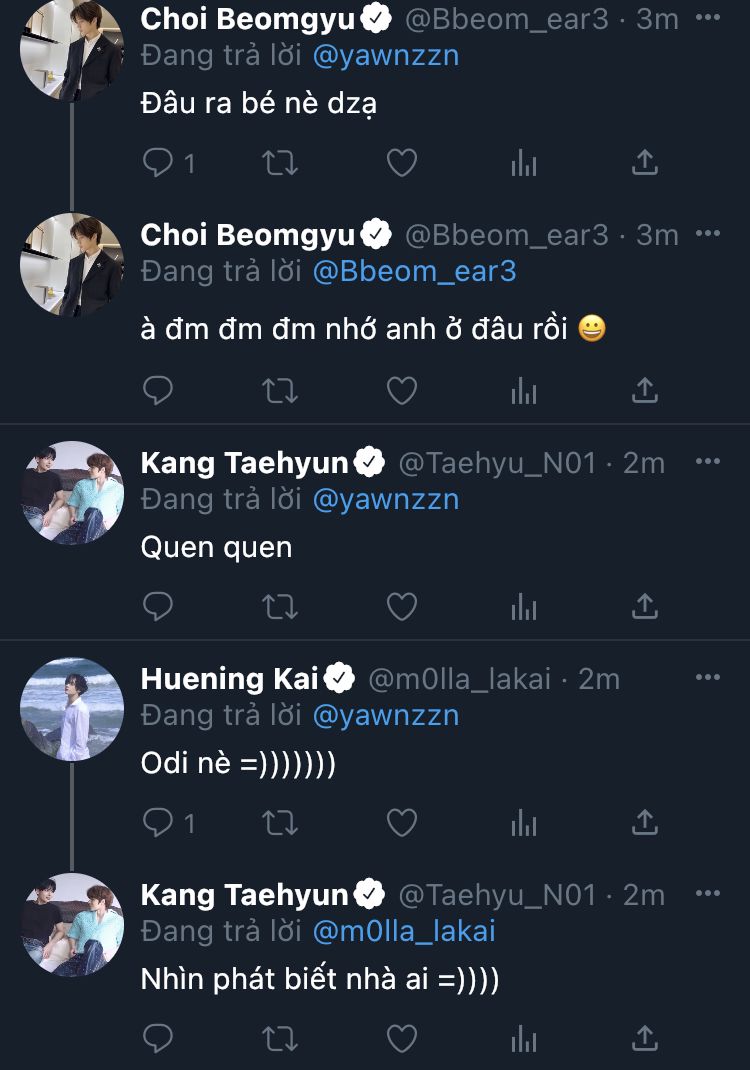The width and height of the screenshot is (750, 1070).
Task: Open Huening Kai's profile name
Action: (229, 679)
